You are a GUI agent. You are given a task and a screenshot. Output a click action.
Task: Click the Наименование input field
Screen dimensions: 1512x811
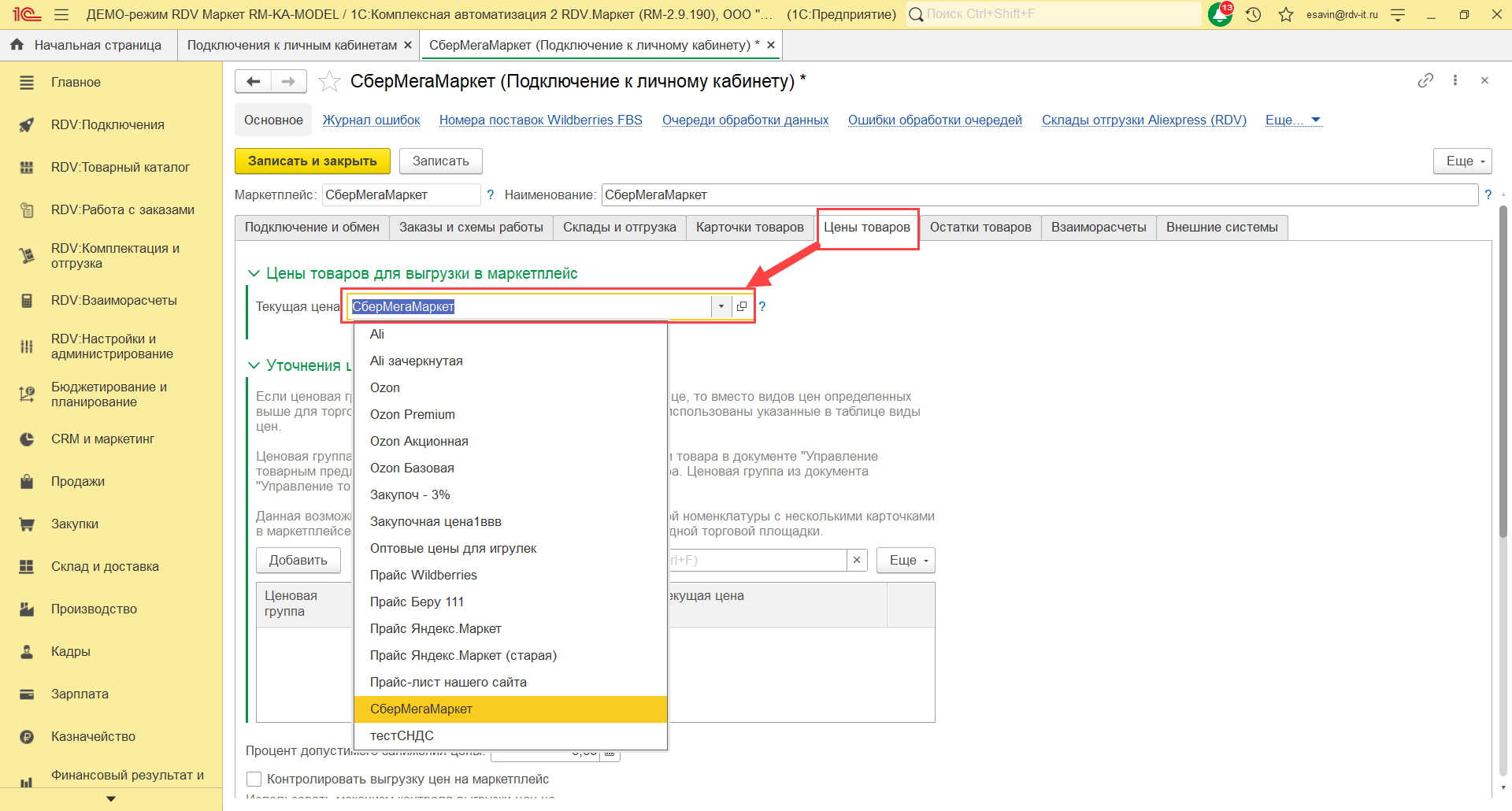click(x=1039, y=194)
